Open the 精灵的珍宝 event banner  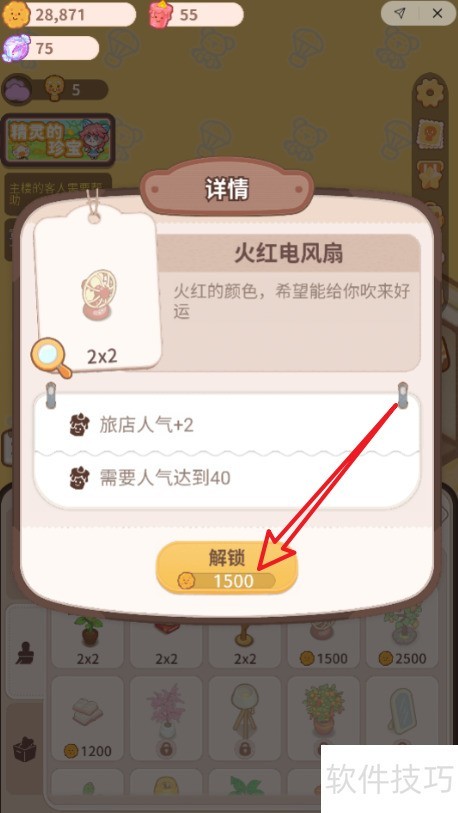click(57, 139)
